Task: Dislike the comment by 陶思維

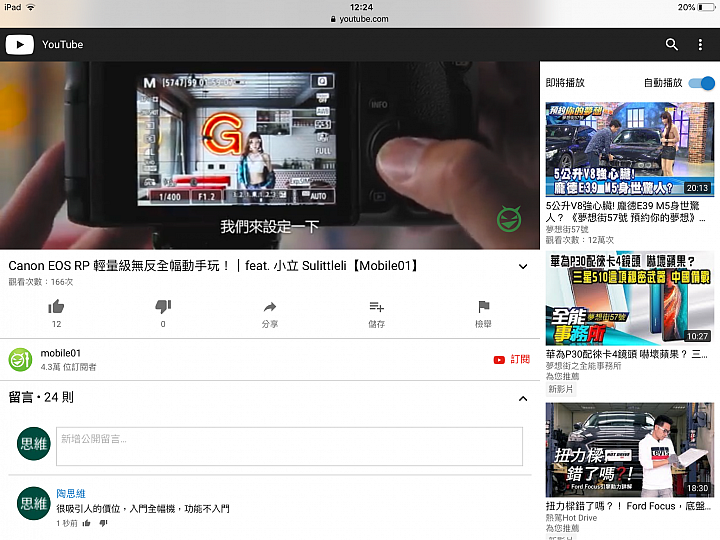Action: pyautogui.click(x=103, y=523)
